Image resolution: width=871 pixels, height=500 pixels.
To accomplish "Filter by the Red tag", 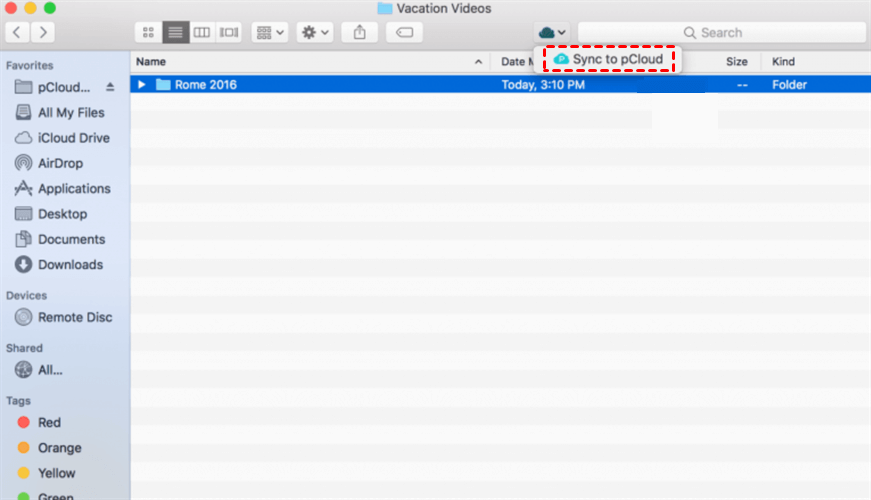I will point(39,423).
